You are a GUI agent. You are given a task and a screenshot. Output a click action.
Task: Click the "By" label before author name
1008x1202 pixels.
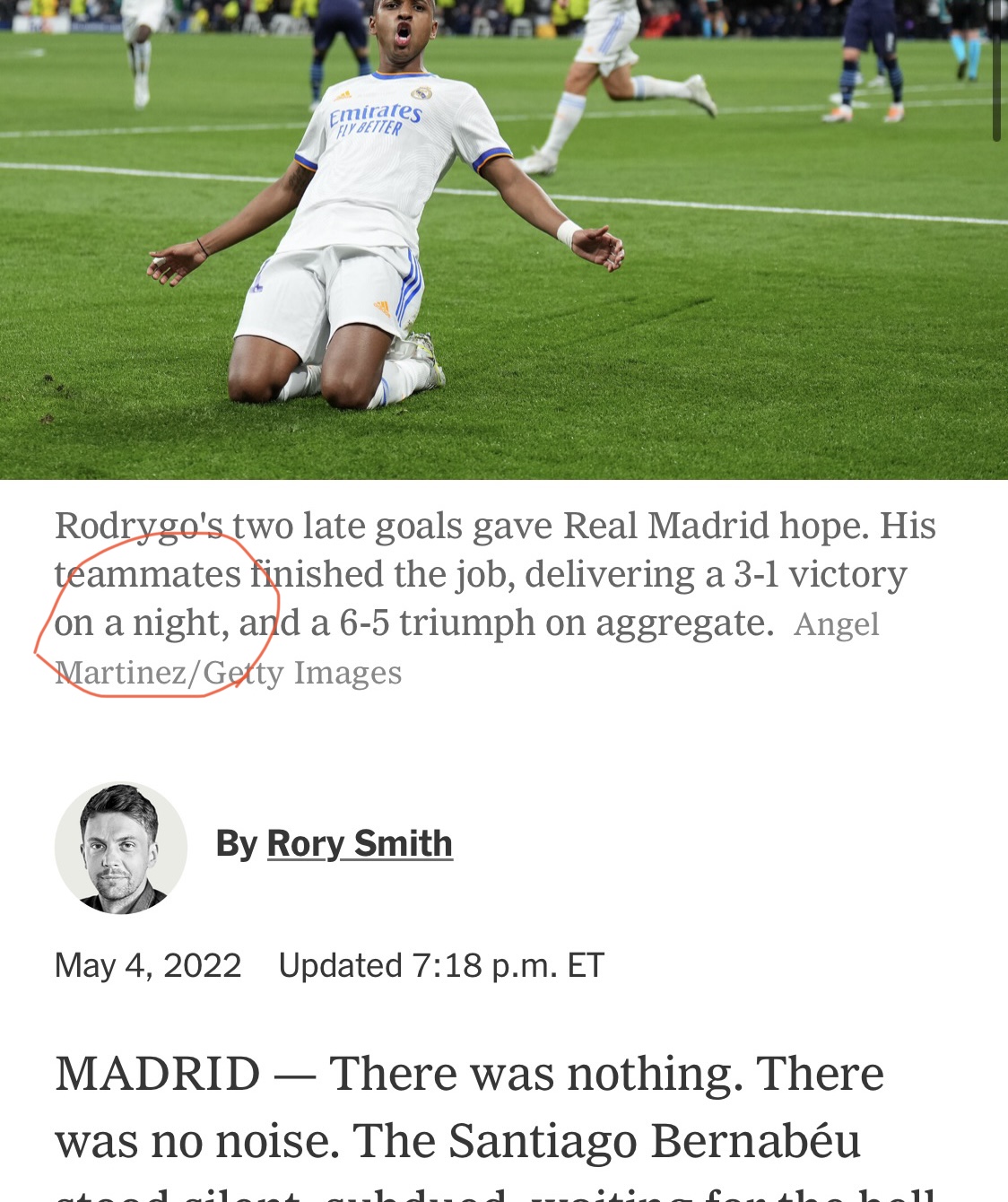pos(237,843)
